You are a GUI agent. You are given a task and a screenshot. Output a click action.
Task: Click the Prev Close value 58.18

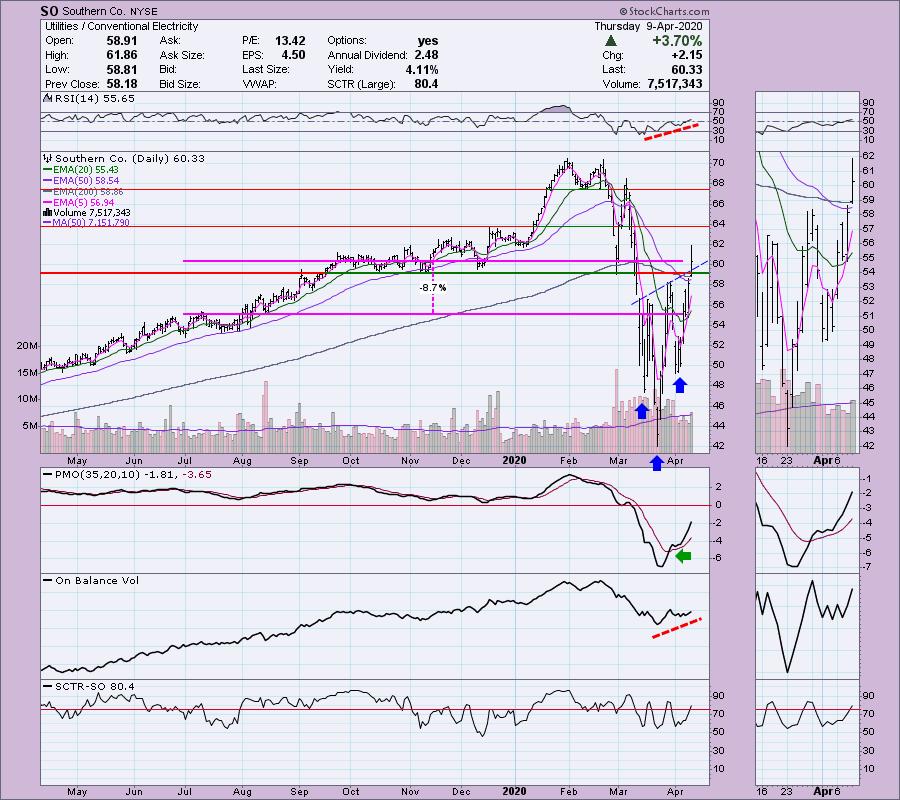coord(121,84)
